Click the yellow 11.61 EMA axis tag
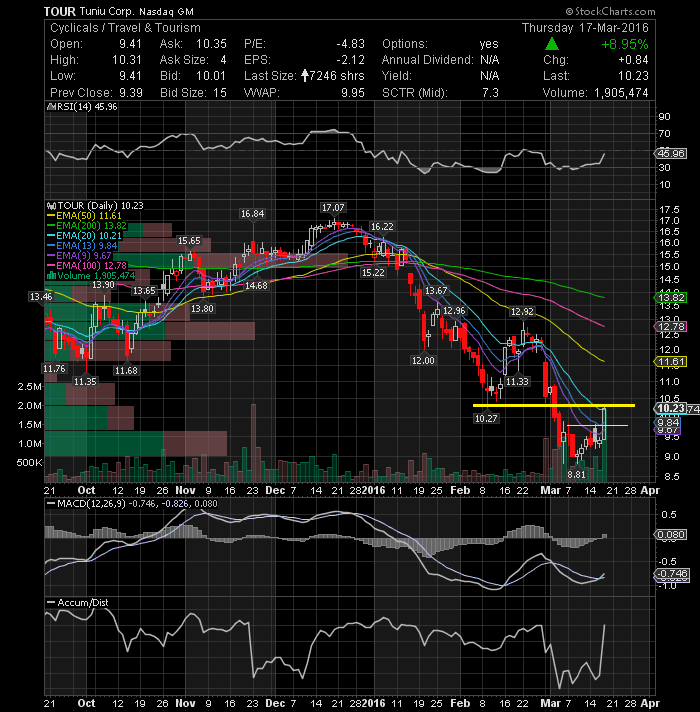Screen dimensions: 700x712 click(x=670, y=362)
